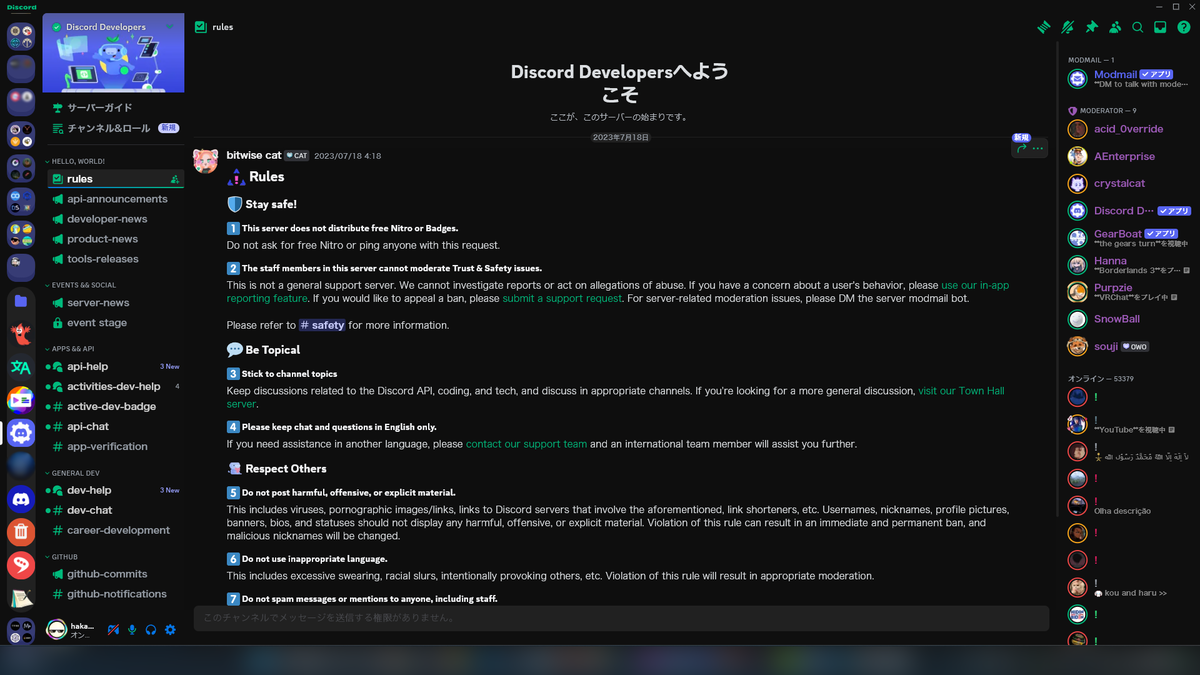Image resolution: width=1200 pixels, height=675 pixels.
Task: Open the active-dev-badge channel
Action: click(116, 407)
